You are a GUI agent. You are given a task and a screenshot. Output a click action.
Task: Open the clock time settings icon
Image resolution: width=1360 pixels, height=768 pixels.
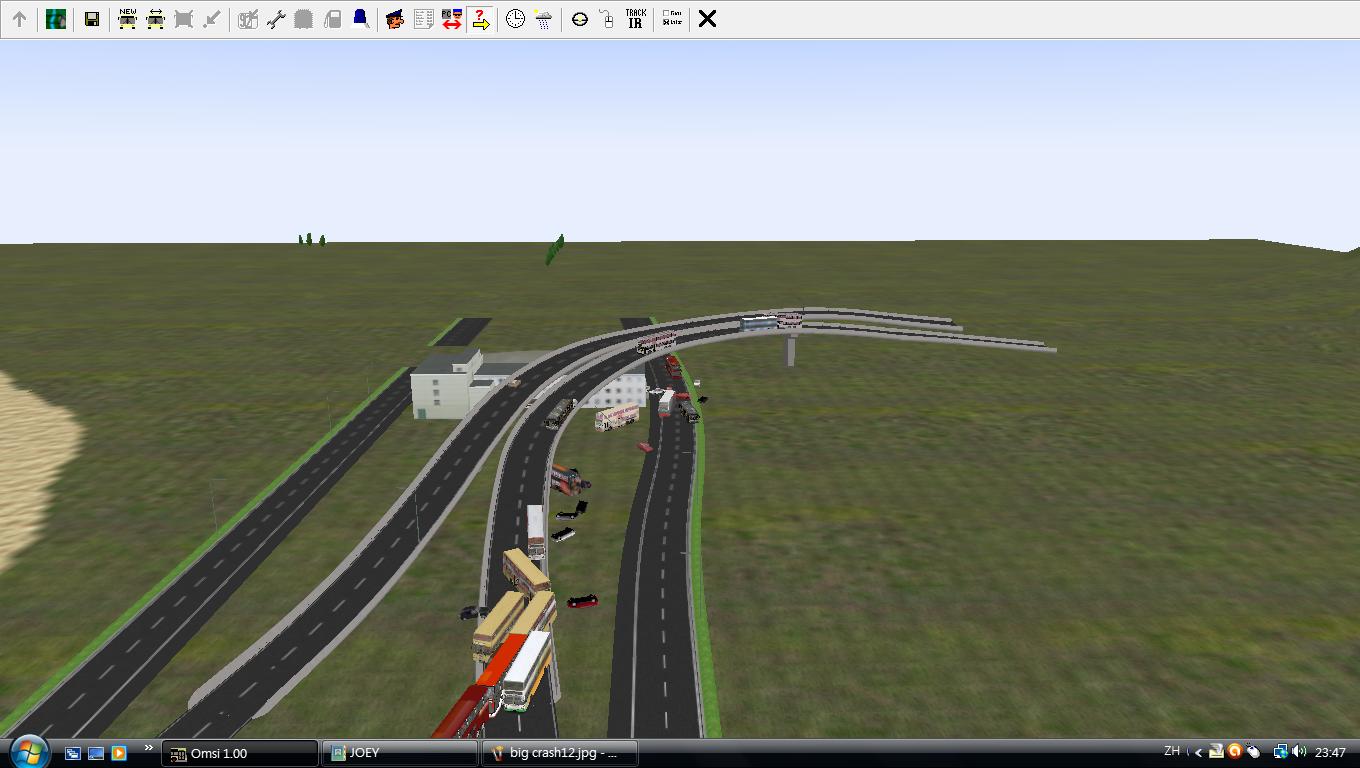[x=515, y=19]
